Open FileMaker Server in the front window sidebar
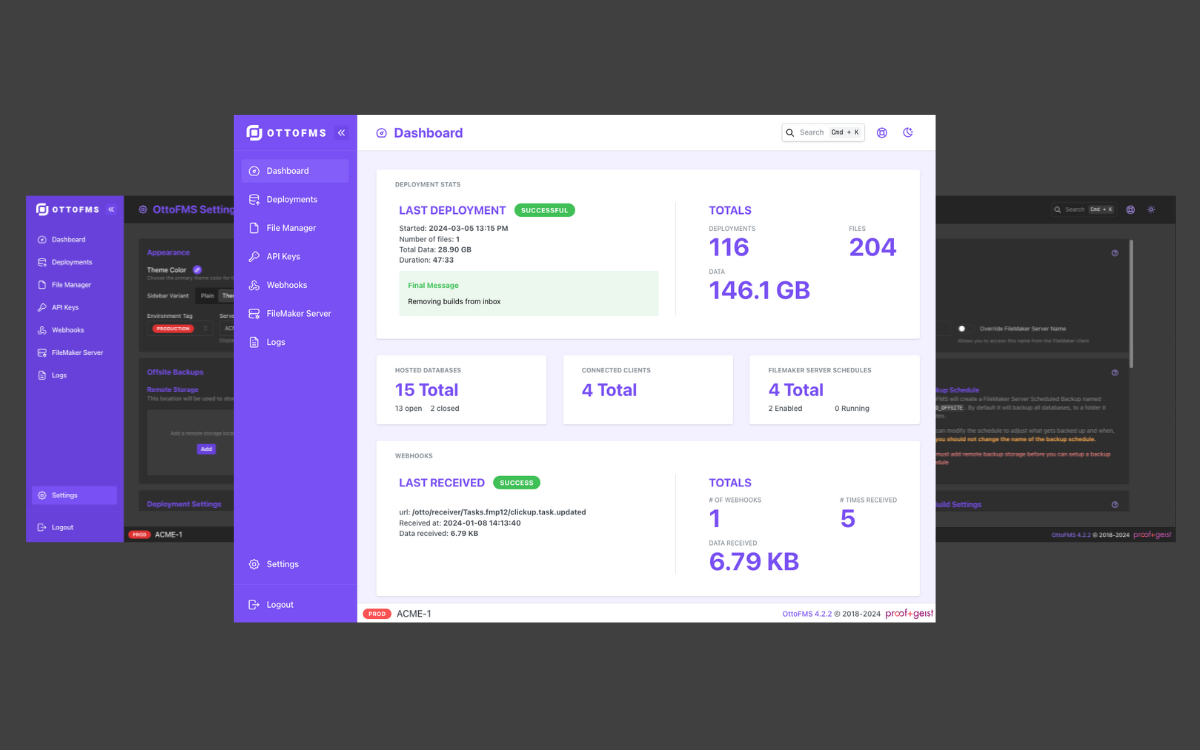1200x750 pixels. click(295, 313)
